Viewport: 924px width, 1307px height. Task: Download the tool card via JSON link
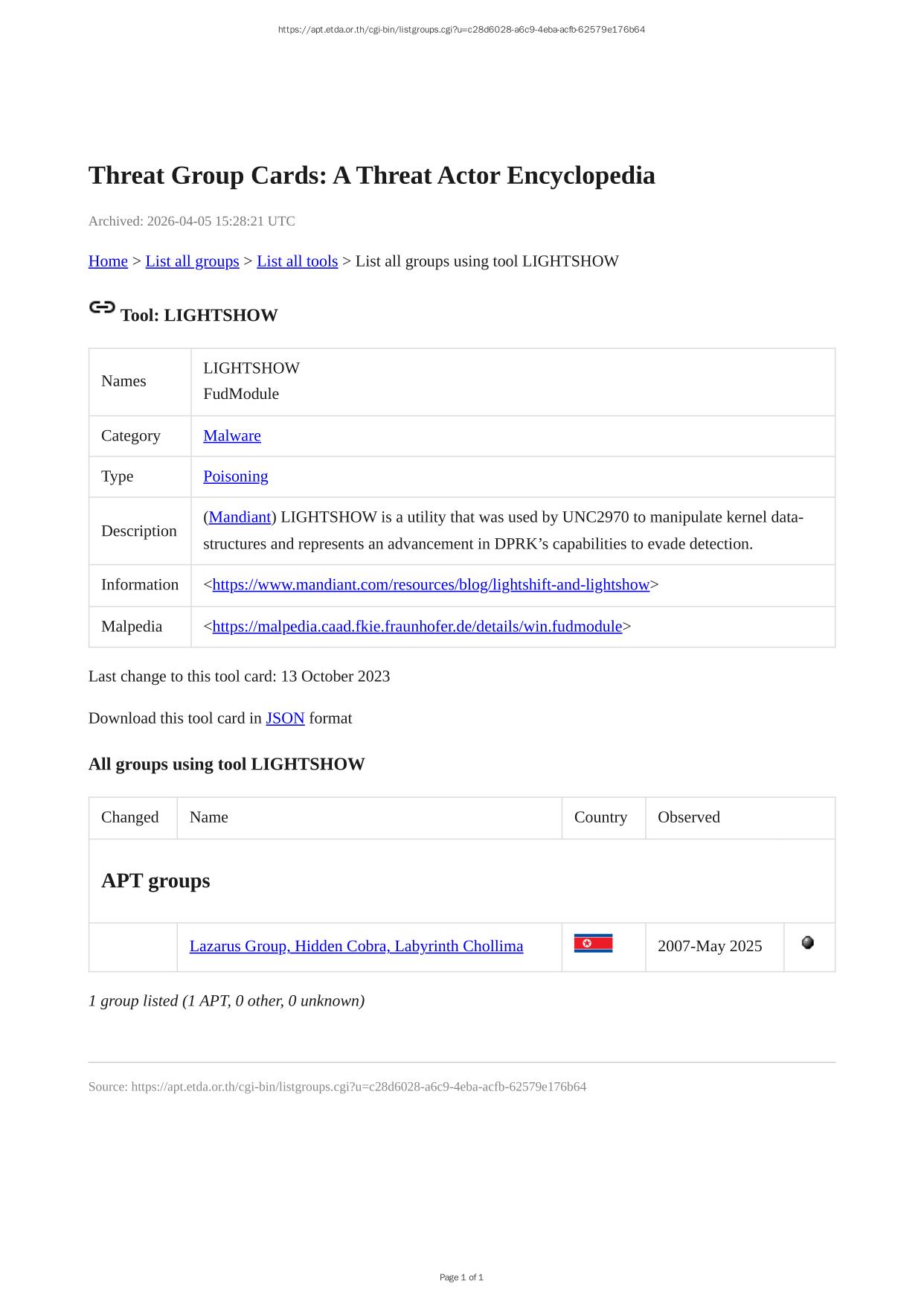(285, 718)
